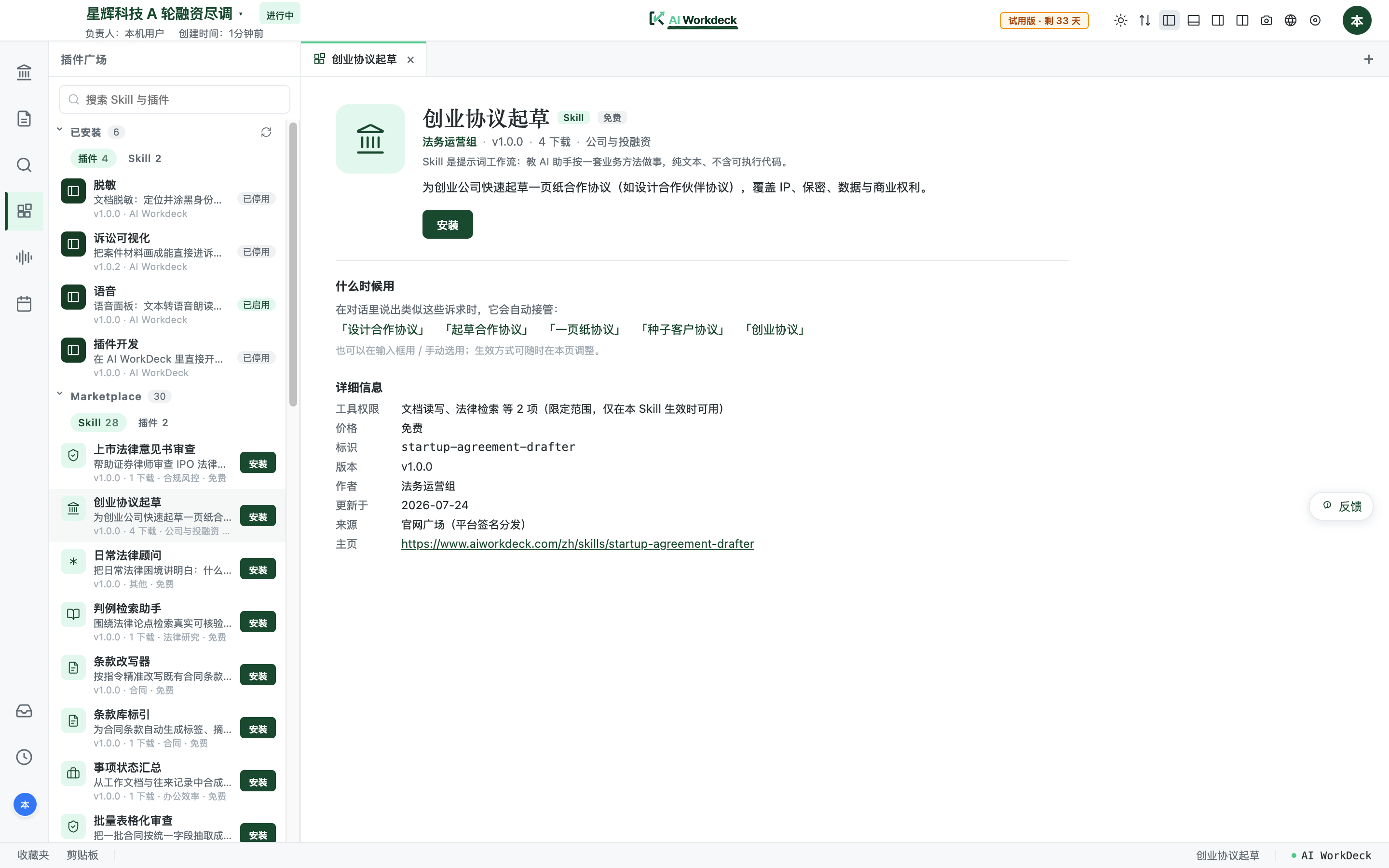
Task: Toggle the split columns layout icon
Action: click(x=1242, y=21)
